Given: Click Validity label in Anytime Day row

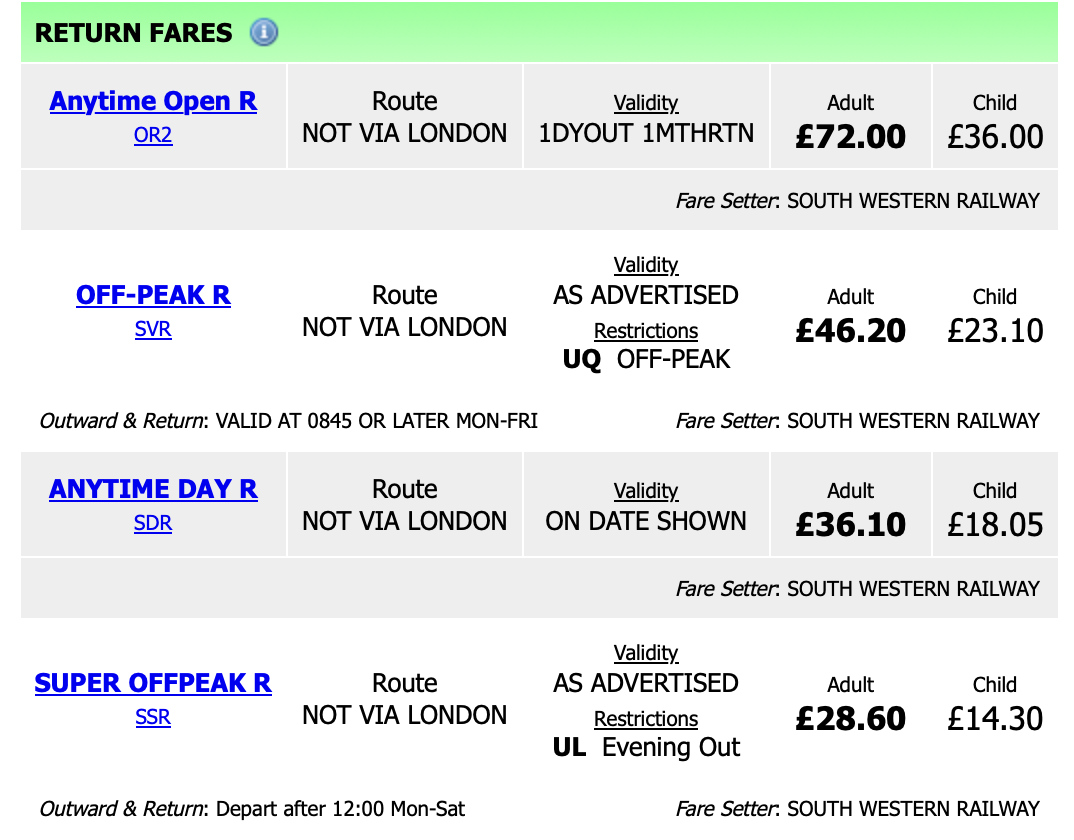Looking at the screenshot, I should pos(646,491).
